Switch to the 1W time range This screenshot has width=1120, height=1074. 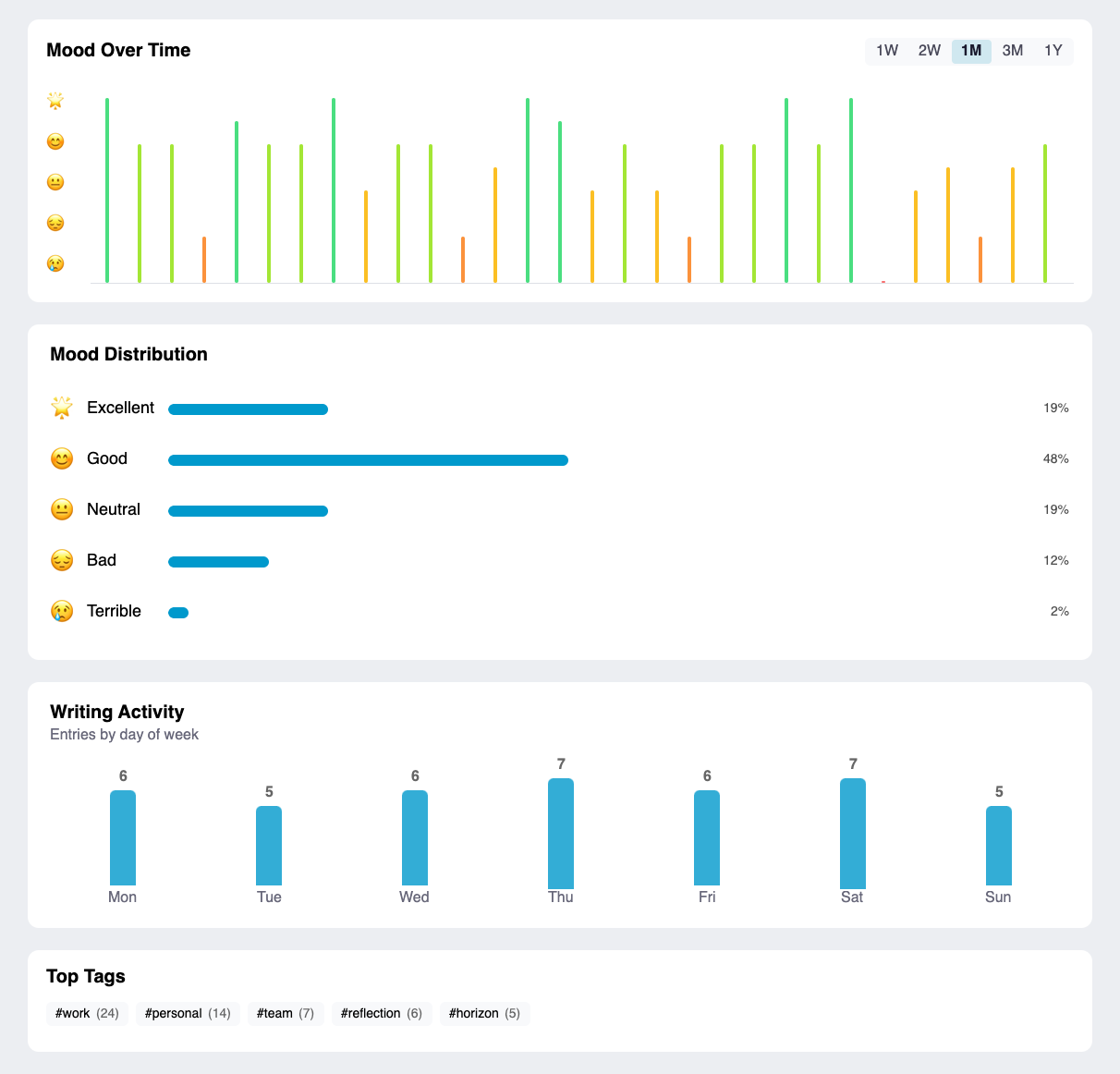pos(886,51)
